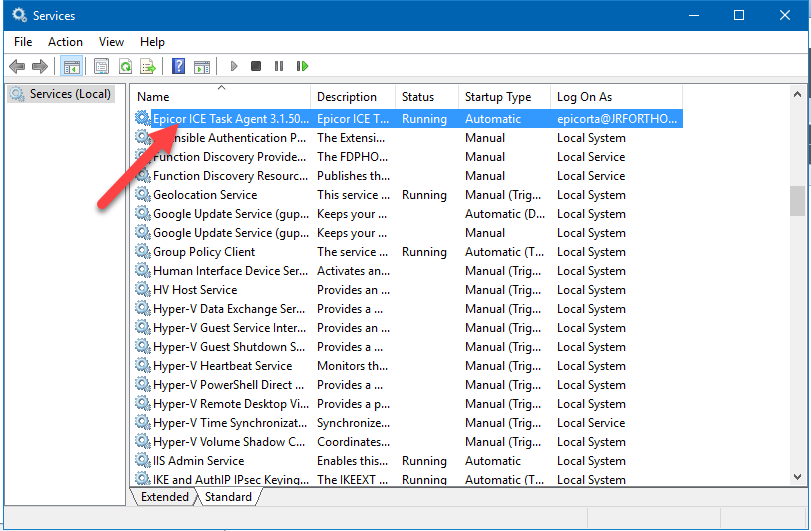
Task: Select the Hyper-V Time Synchronization service
Action: click(x=408, y=422)
